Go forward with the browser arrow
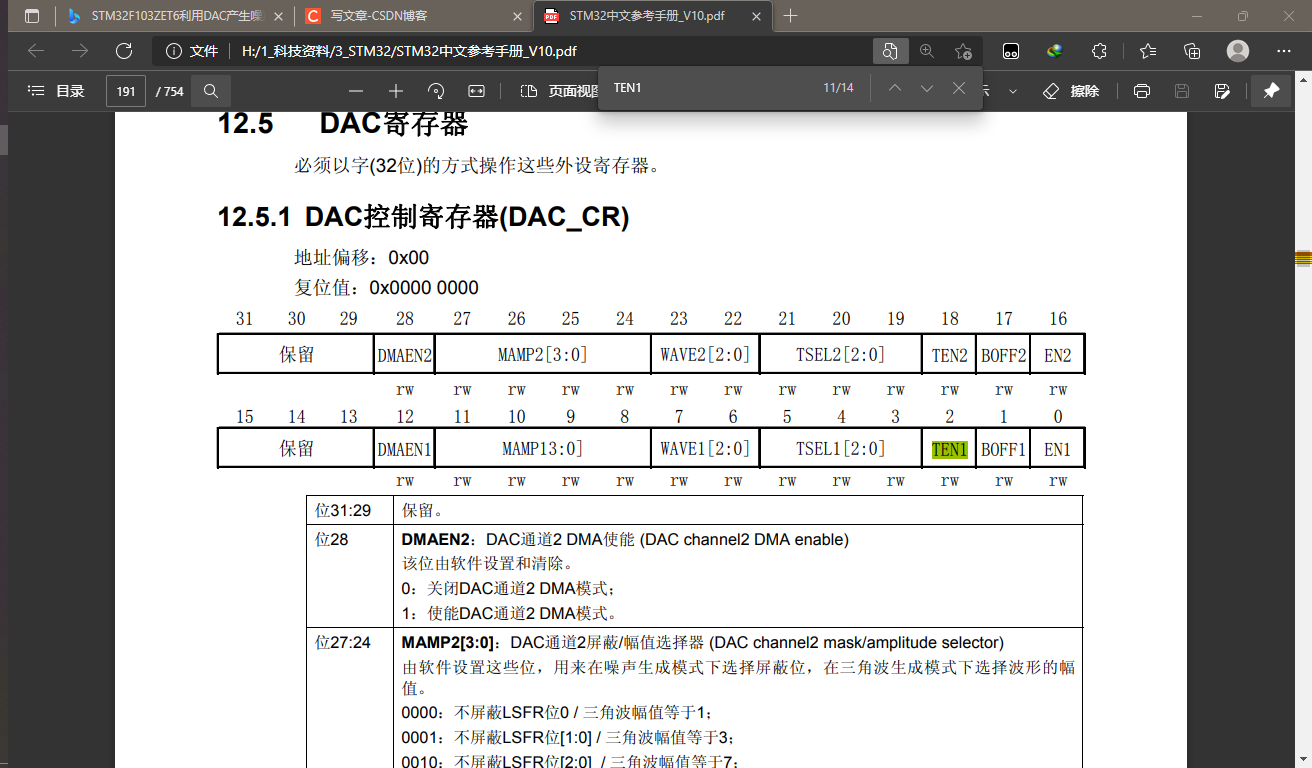 (x=80, y=51)
